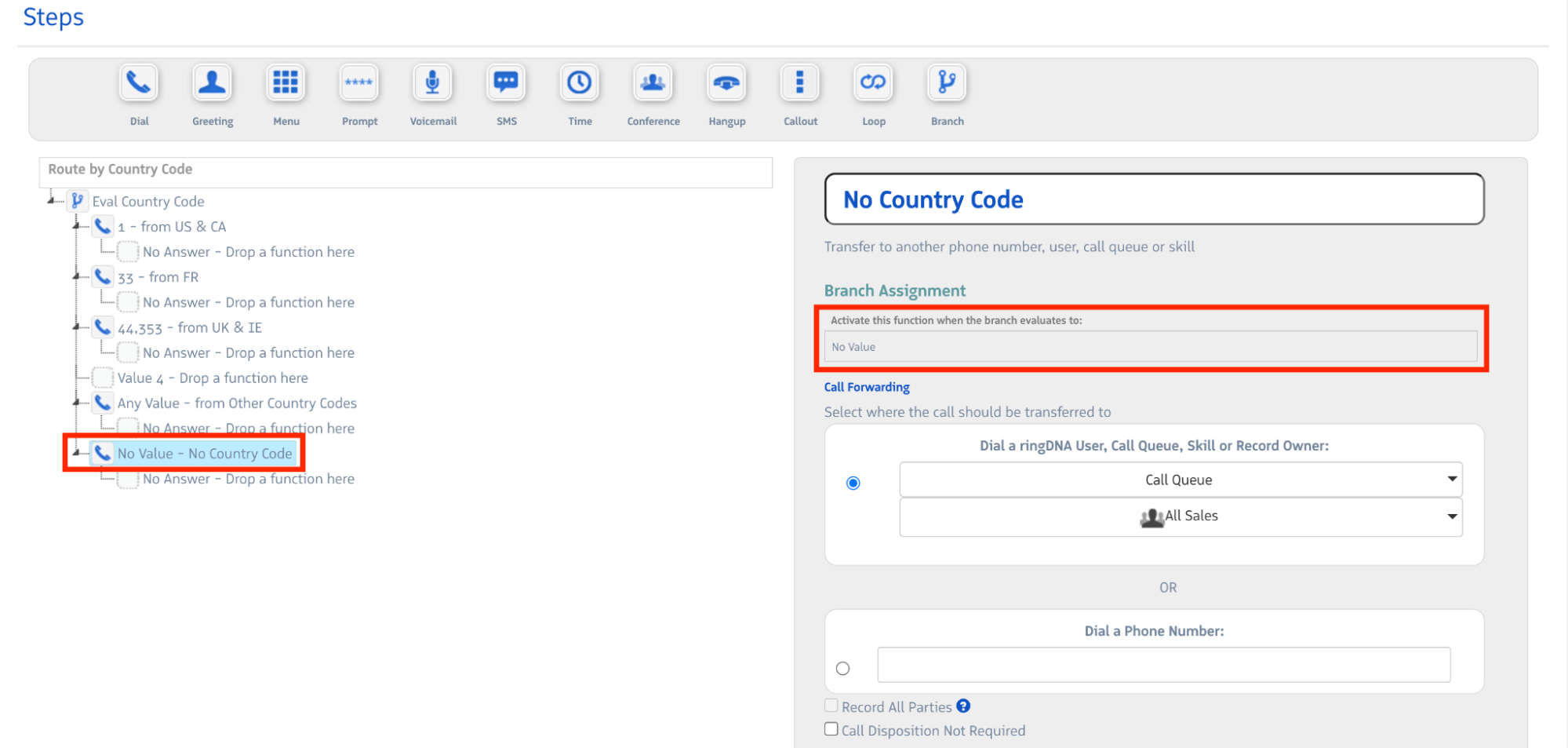The image size is (1568, 748).
Task: Open the Call Queue dropdown
Action: pos(1180,480)
